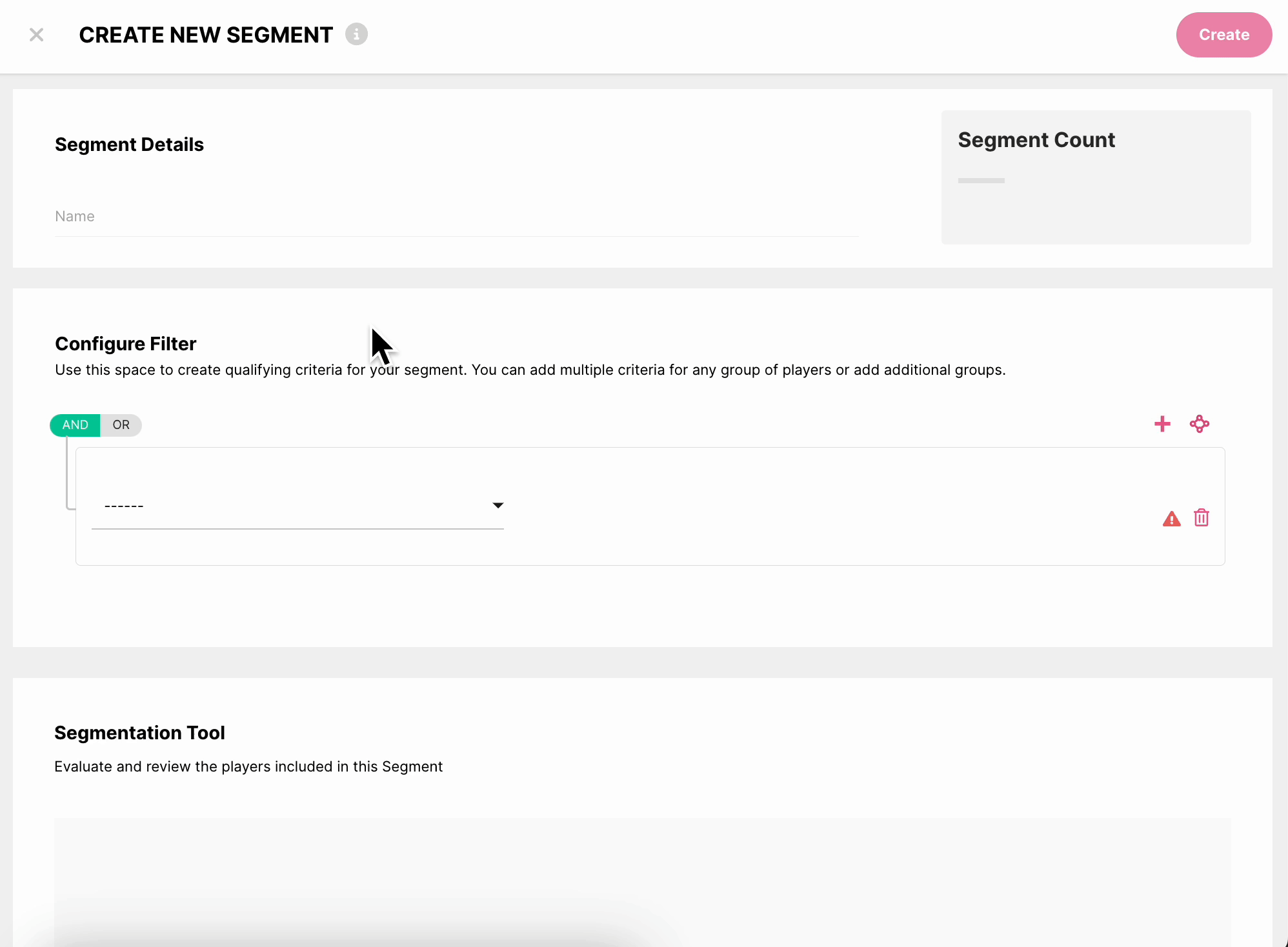1288x947 pixels.
Task: Click the CREATE NEW SEGMENT title
Action: (x=206, y=35)
